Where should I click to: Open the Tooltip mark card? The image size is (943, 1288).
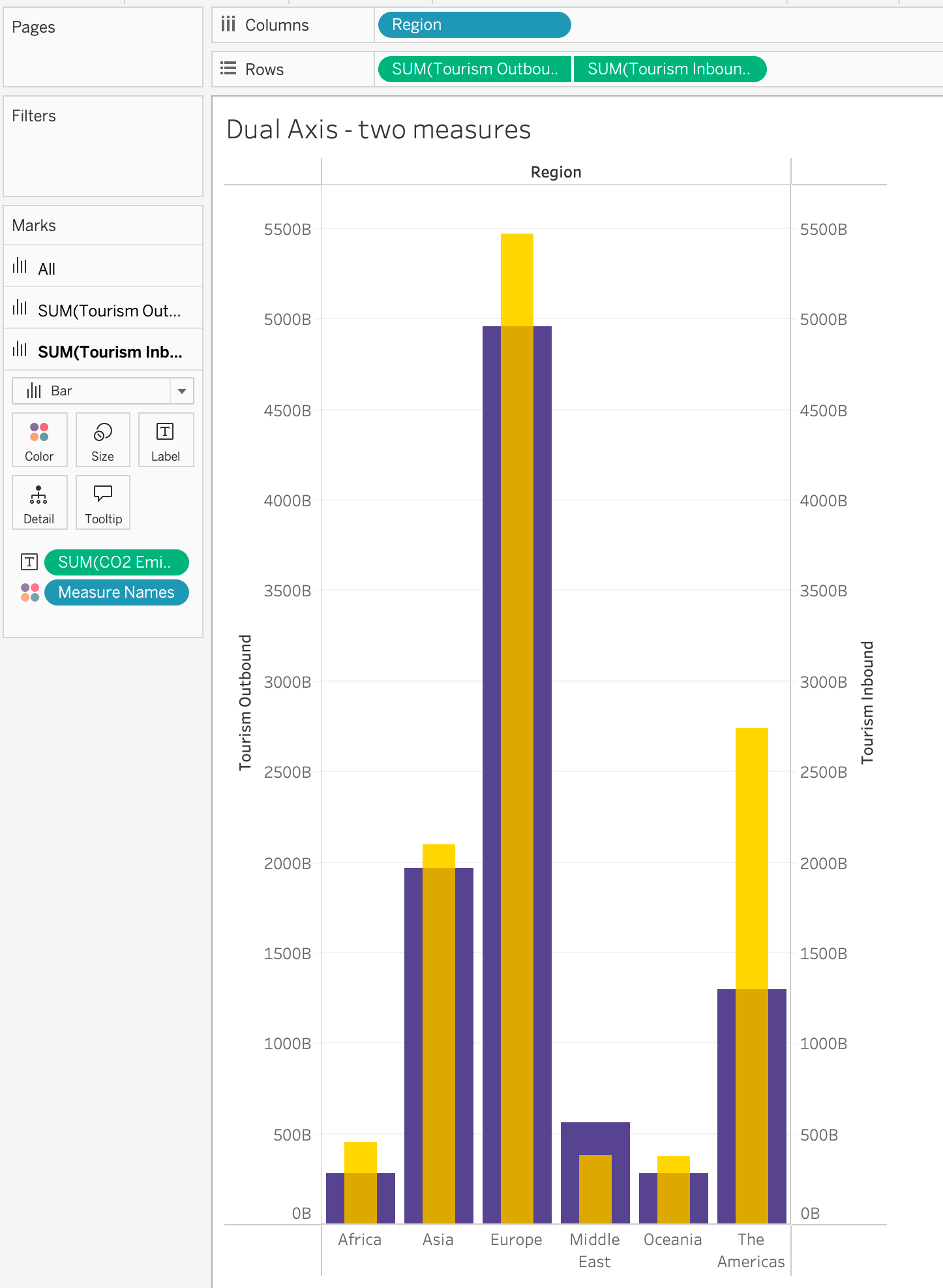102,502
